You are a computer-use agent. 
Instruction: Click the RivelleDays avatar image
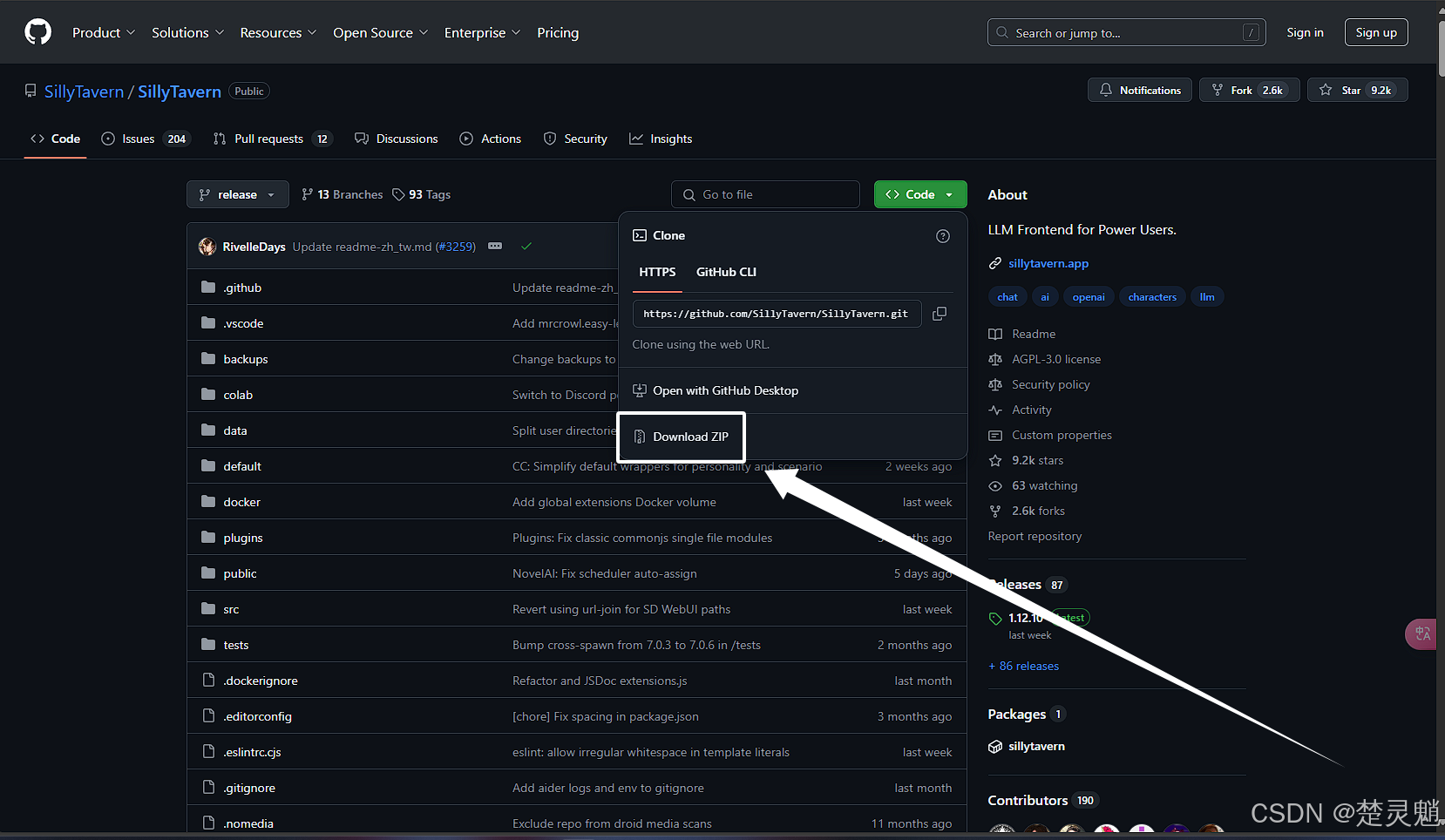207,247
